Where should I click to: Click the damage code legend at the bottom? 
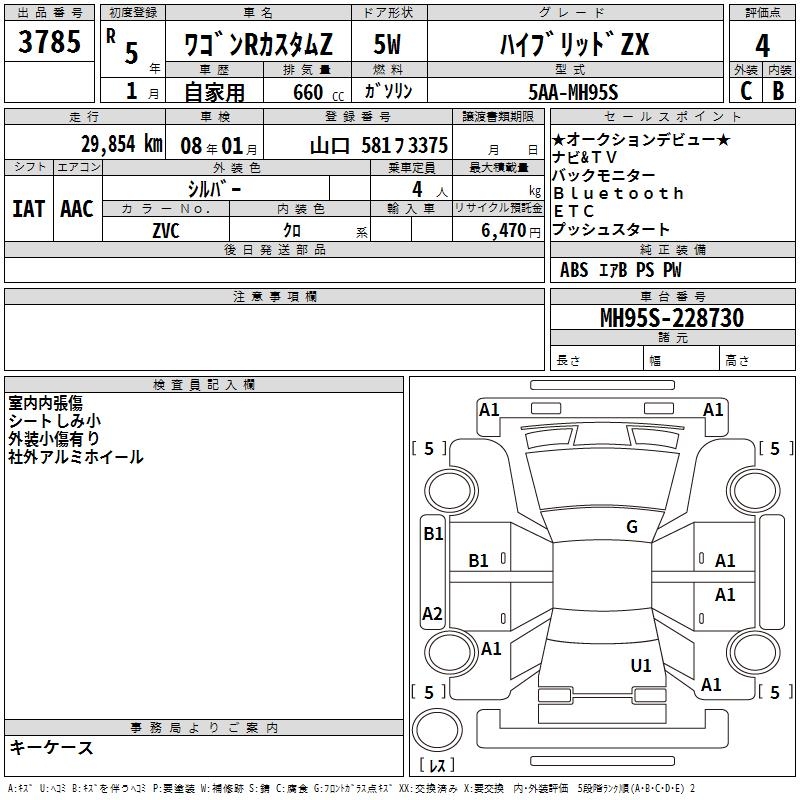(x=351, y=788)
